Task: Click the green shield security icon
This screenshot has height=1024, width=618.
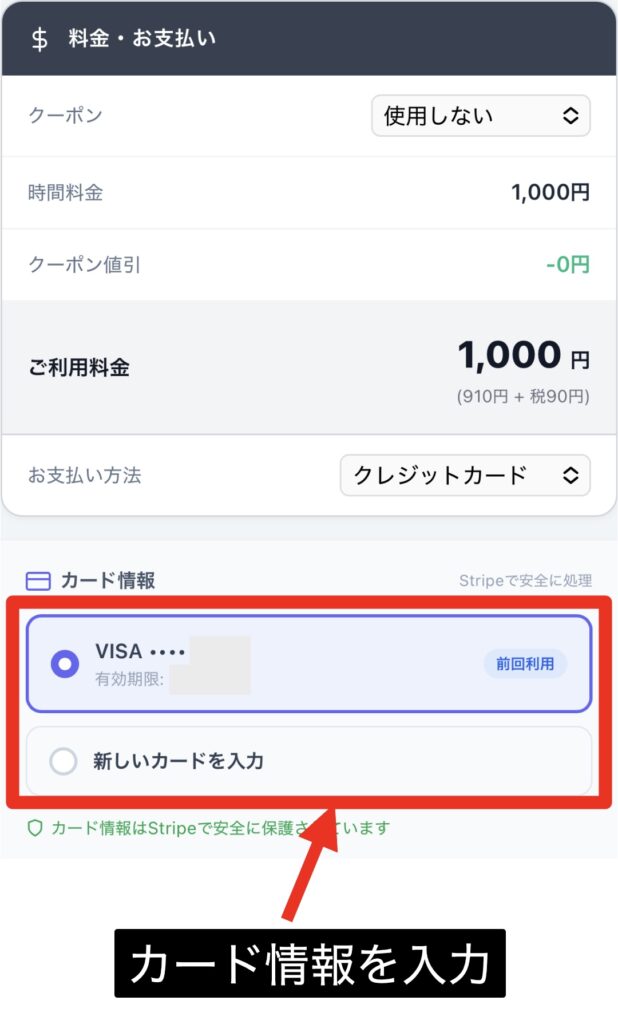Action: 35,828
